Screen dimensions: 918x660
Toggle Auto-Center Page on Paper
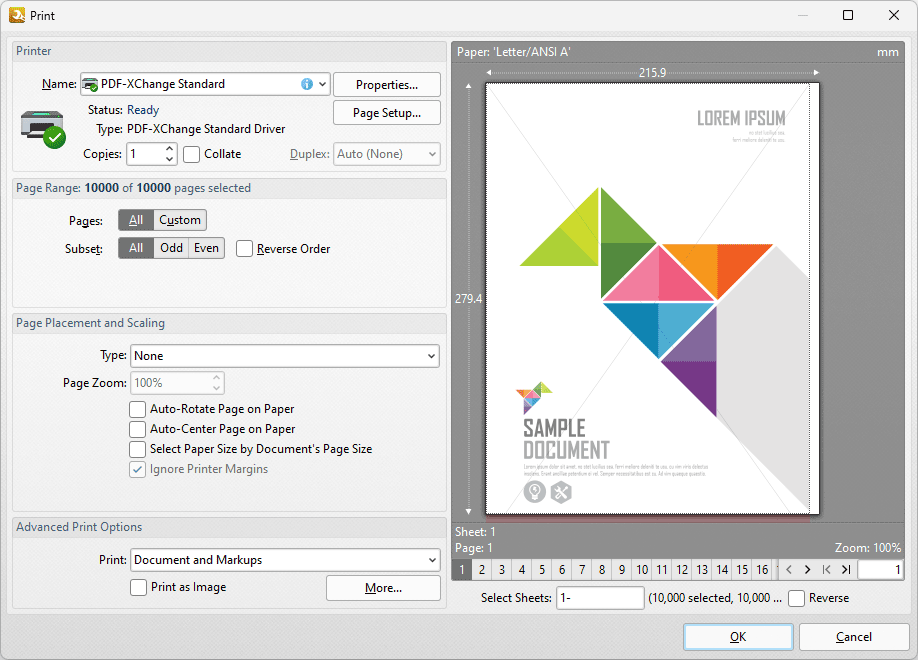click(138, 429)
